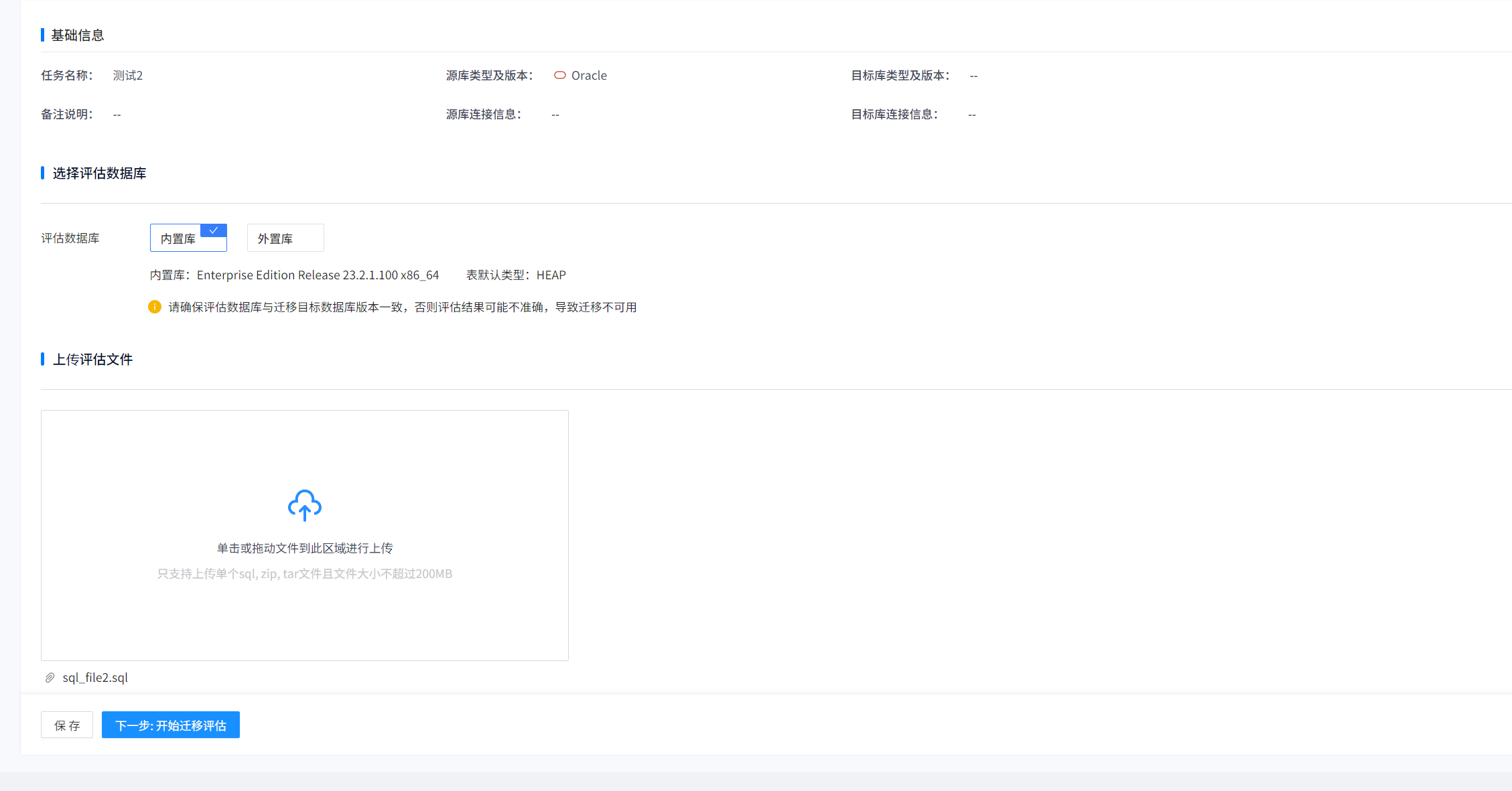Select the 内置库 evaluation database option
Viewport: 1512px width, 791px height.
pos(179,238)
